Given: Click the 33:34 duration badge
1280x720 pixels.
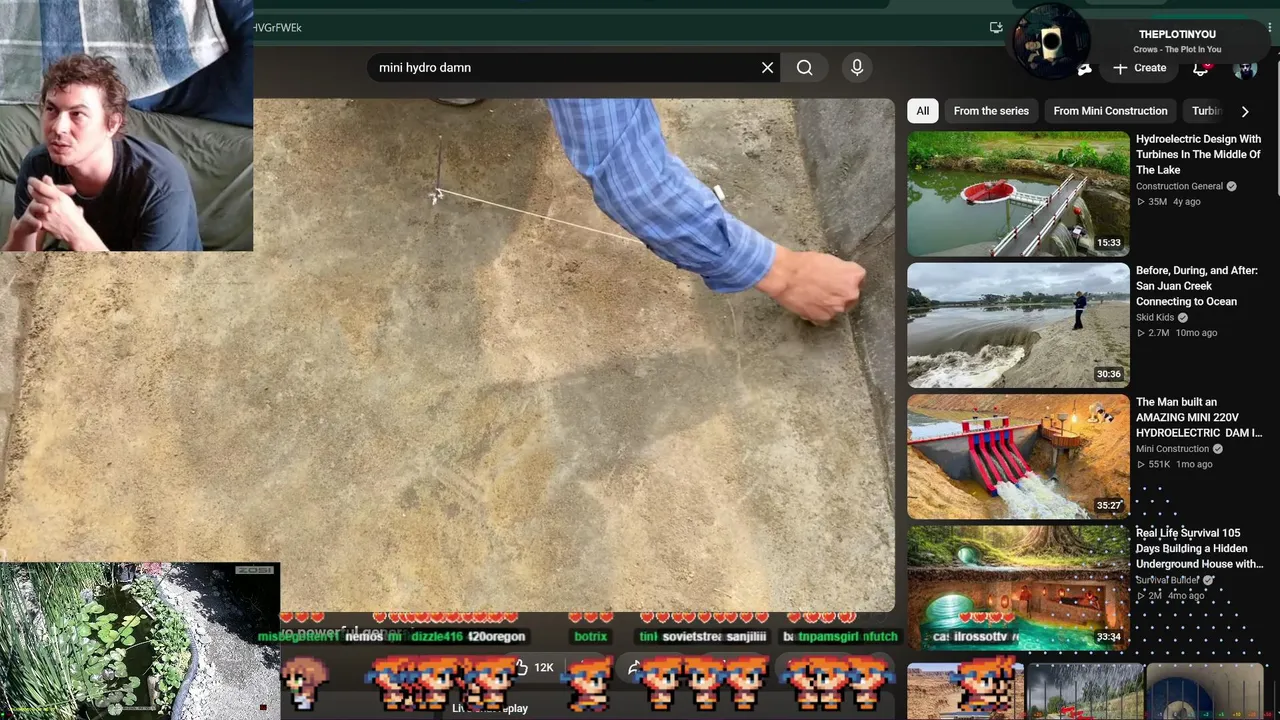Looking at the screenshot, I should click(x=1108, y=637).
